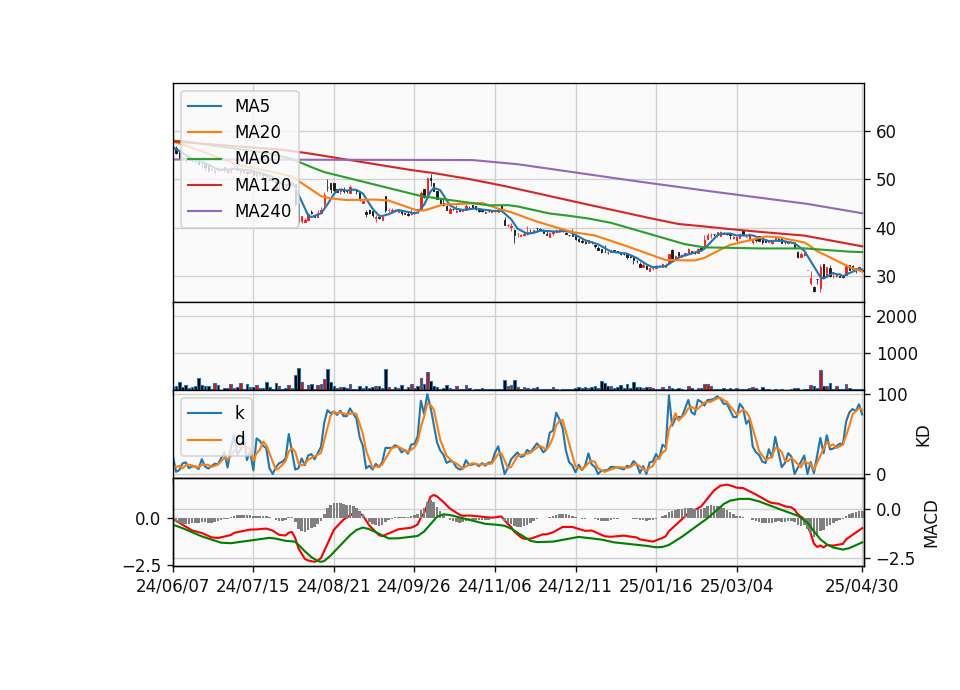Click the MA120 legend label
960x690 pixels.
[x=263, y=184]
